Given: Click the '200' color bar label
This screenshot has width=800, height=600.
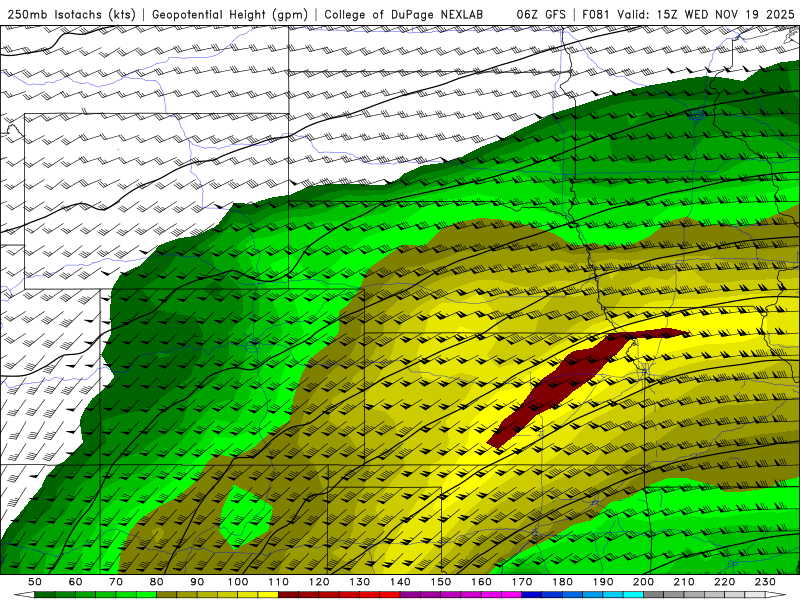Looking at the screenshot, I should tap(643, 582).
